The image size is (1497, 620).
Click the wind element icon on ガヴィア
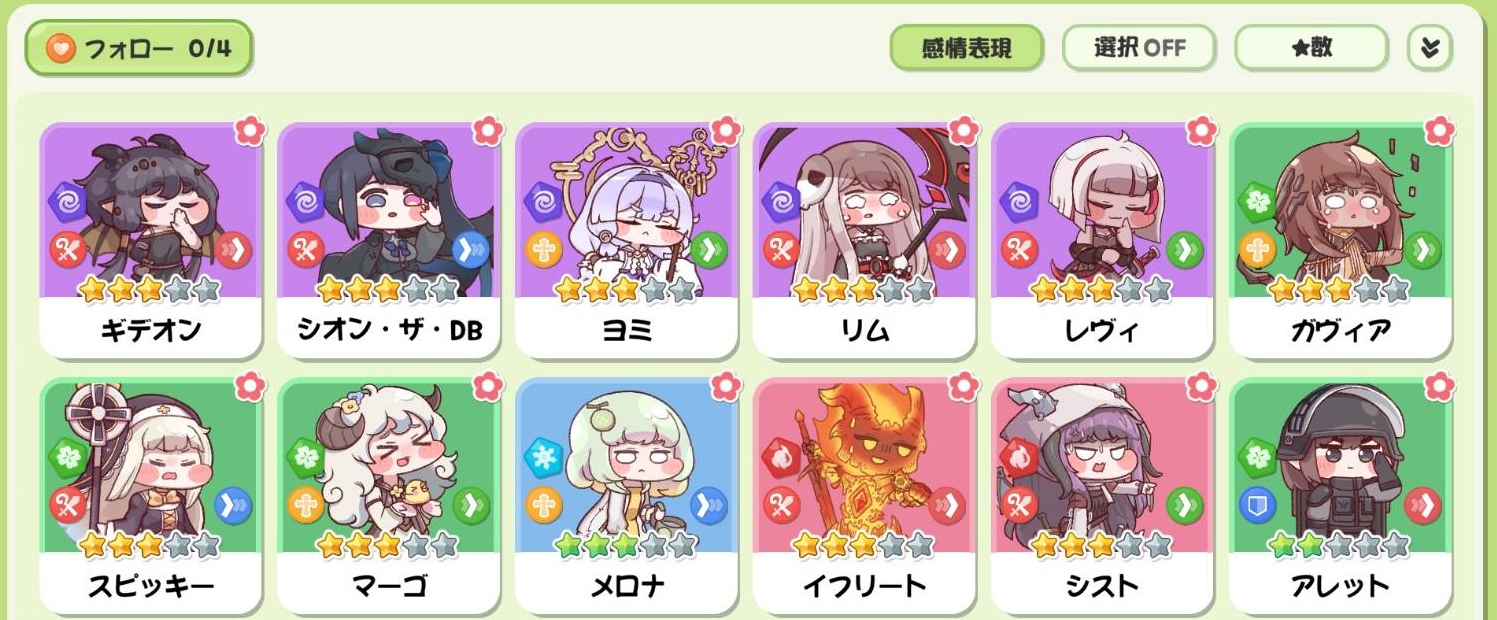pos(1256,201)
